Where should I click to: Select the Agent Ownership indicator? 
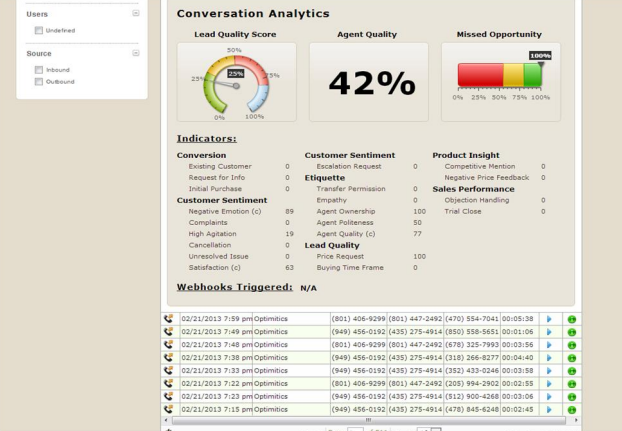pos(346,212)
